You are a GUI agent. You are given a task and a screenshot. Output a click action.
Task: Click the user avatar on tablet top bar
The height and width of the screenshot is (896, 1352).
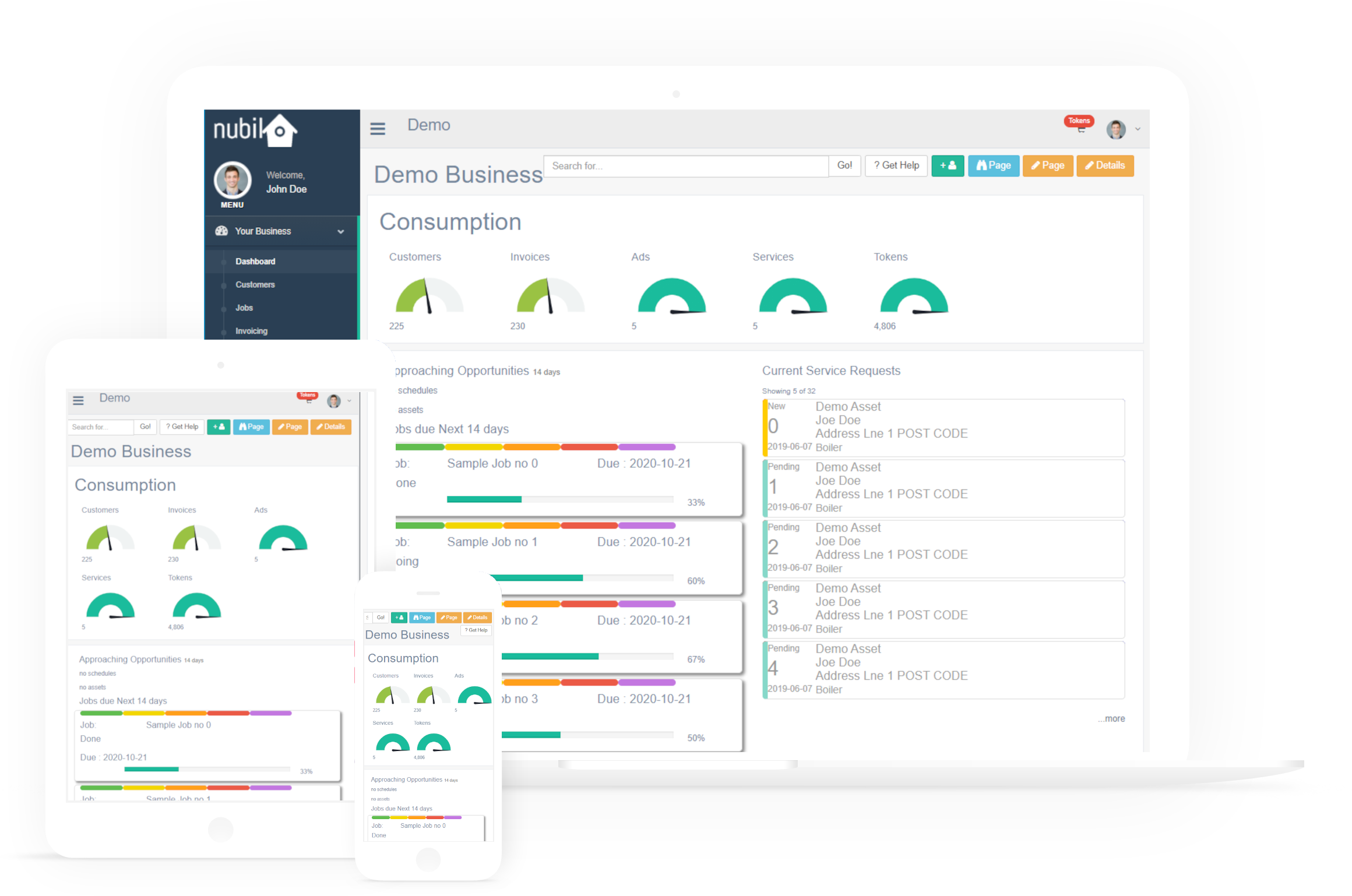(334, 401)
